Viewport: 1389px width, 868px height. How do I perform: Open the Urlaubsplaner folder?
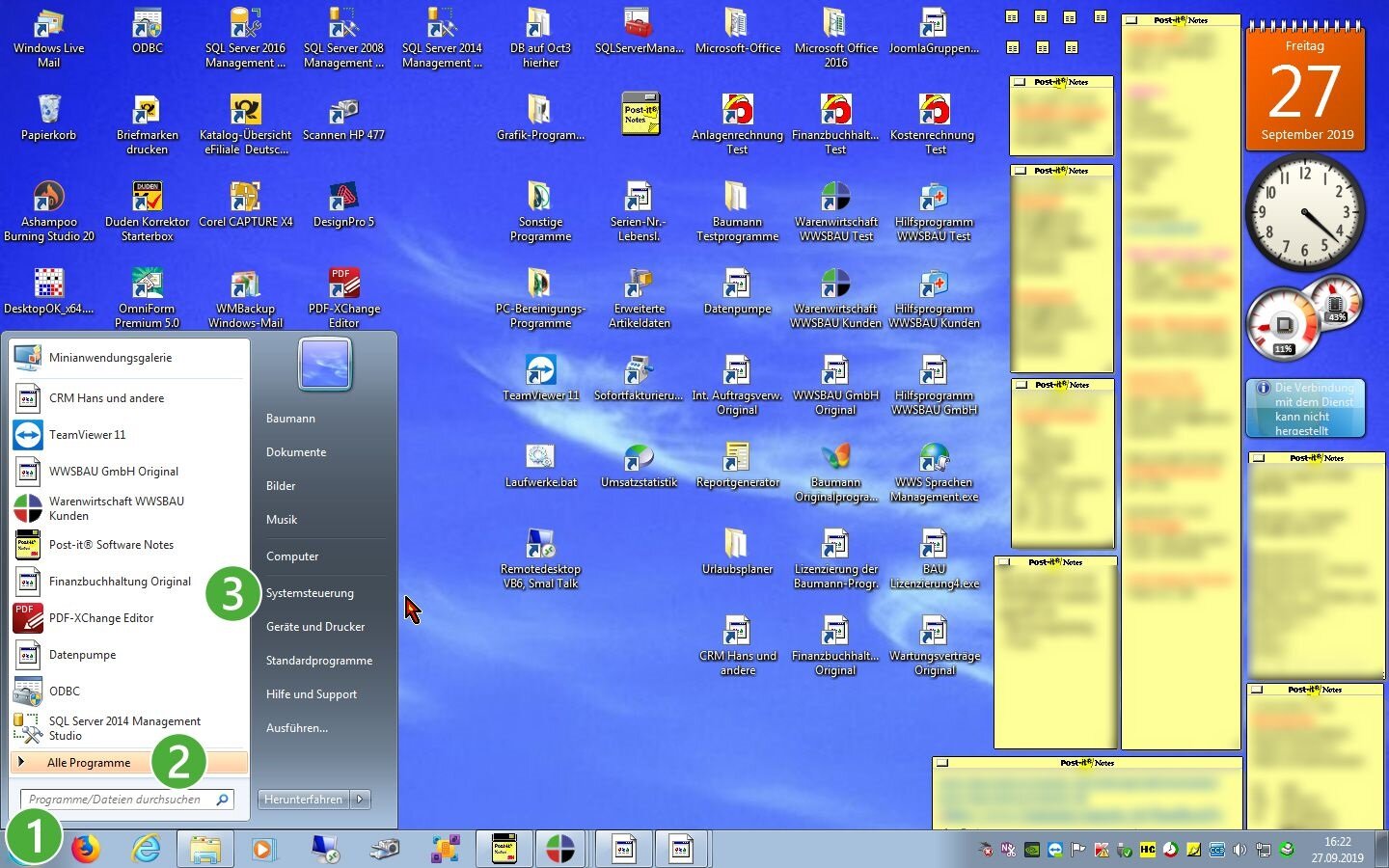point(737,552)
